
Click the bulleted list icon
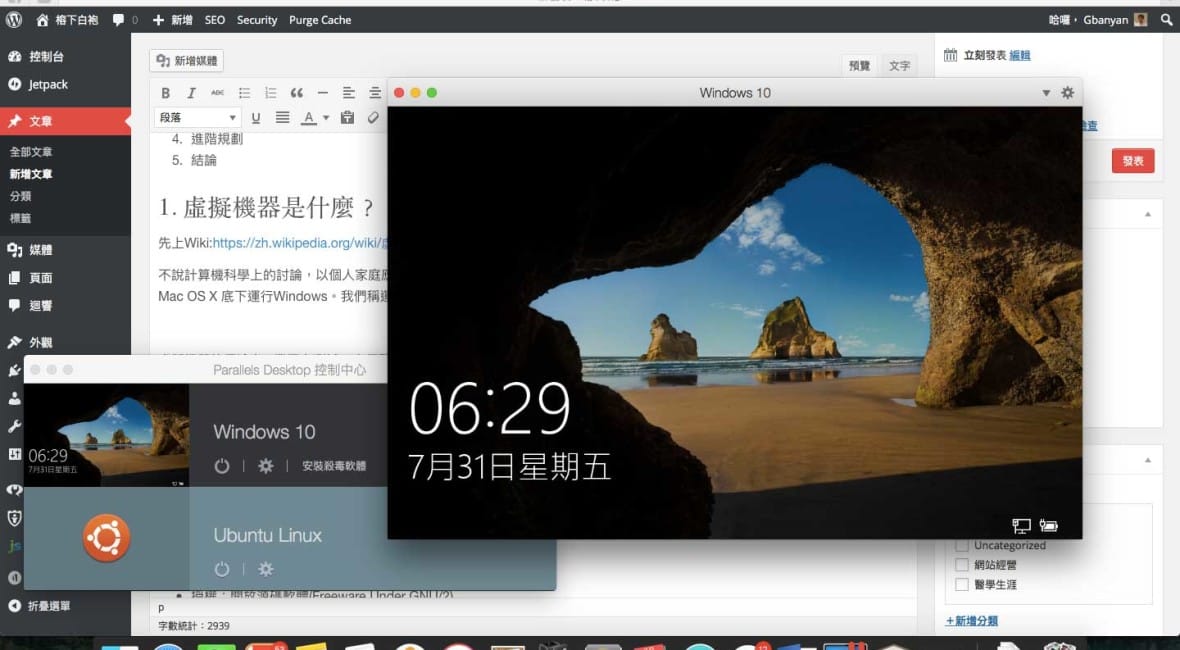click(244, 93)
